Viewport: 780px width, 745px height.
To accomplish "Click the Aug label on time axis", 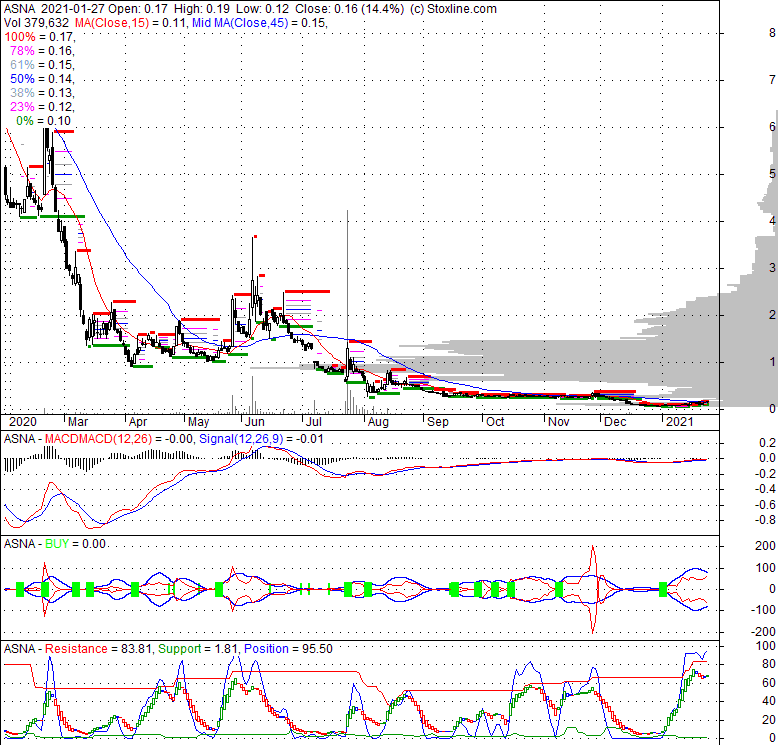I will click(x=378, y=422).
